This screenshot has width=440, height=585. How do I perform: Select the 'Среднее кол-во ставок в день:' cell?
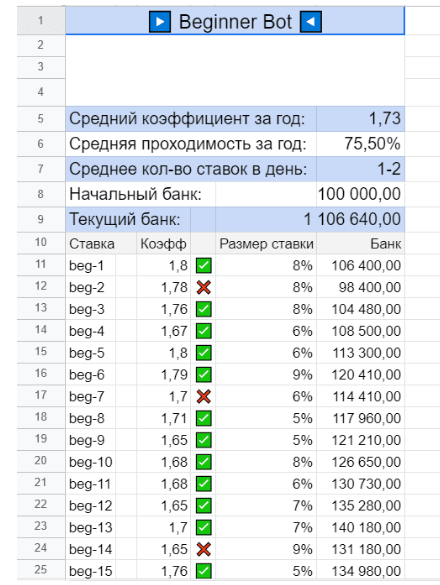point(191,169)
